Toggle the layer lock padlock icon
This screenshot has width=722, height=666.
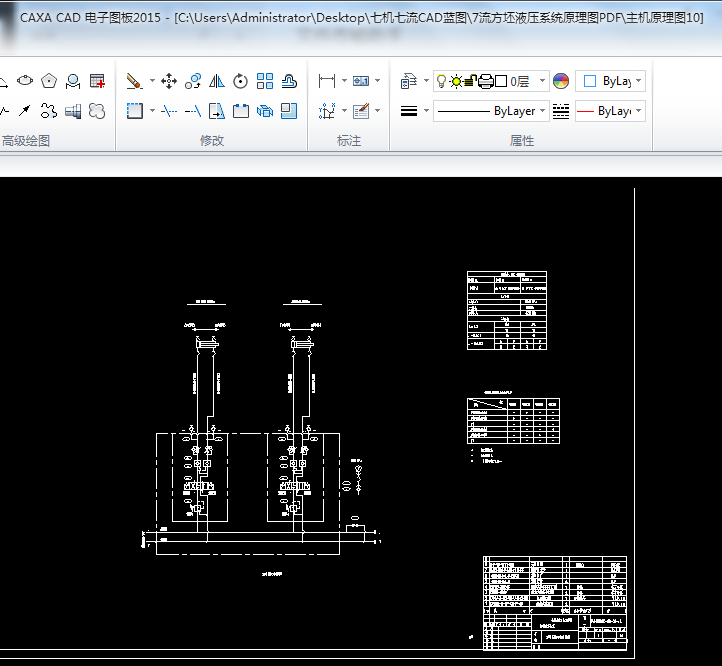[471, 81]
